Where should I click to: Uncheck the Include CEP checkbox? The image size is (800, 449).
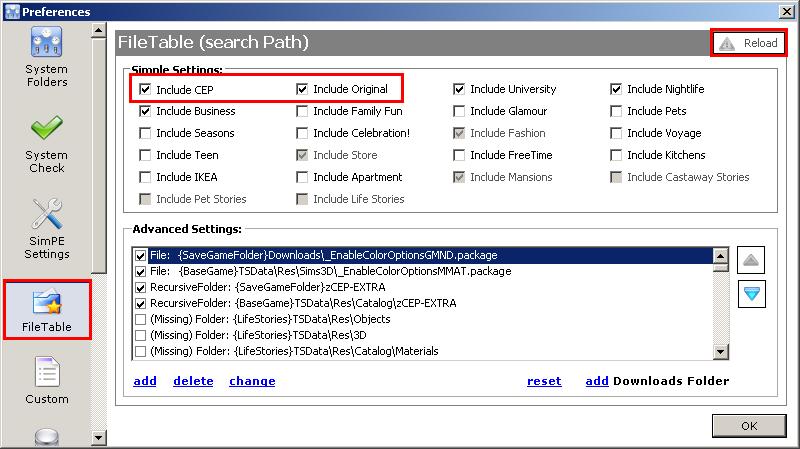pos(146,89)
